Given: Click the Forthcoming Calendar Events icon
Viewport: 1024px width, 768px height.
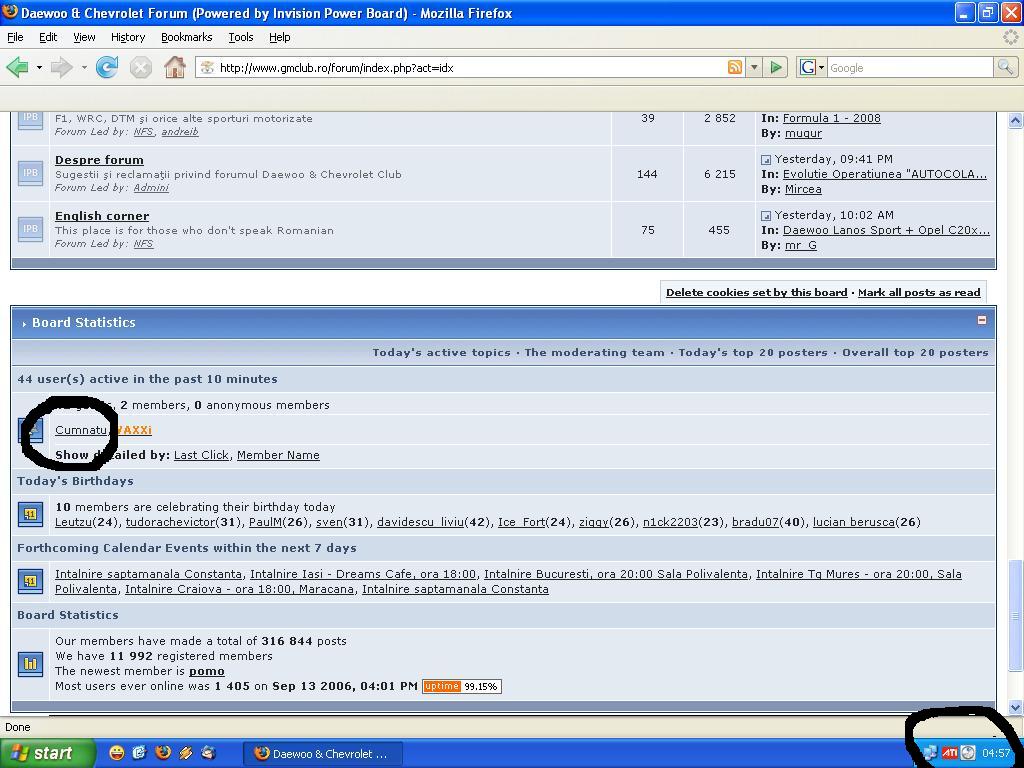Looking at the screenshot, I should (30, 581).
